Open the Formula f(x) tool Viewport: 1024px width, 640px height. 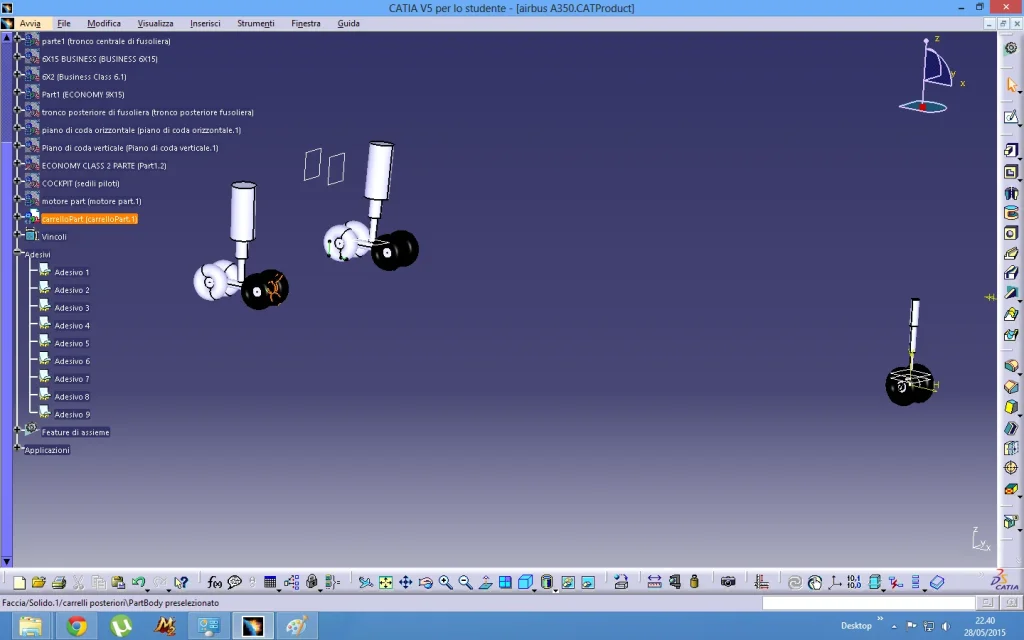click(215, 582)
